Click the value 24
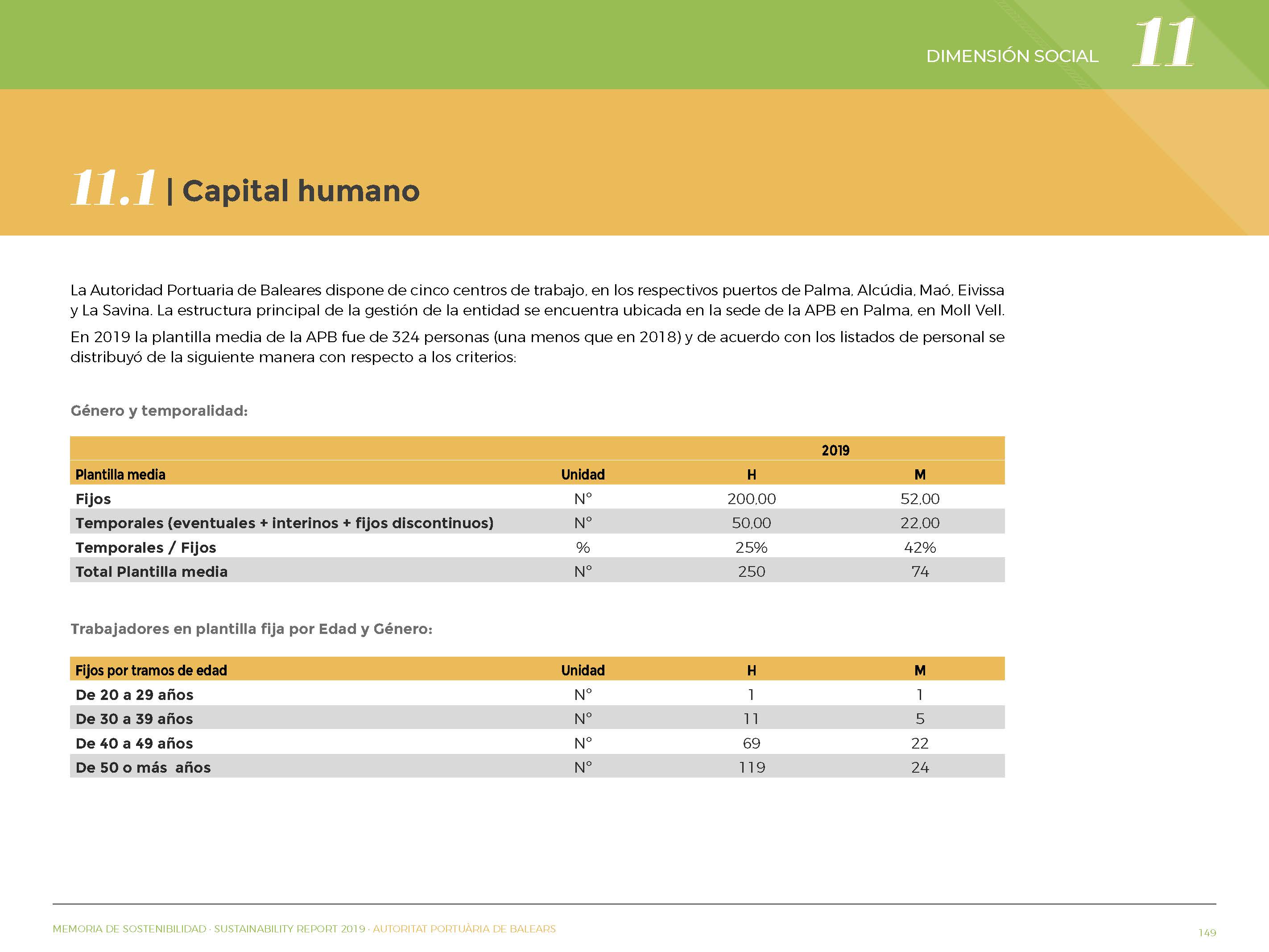 pos(920,768)
